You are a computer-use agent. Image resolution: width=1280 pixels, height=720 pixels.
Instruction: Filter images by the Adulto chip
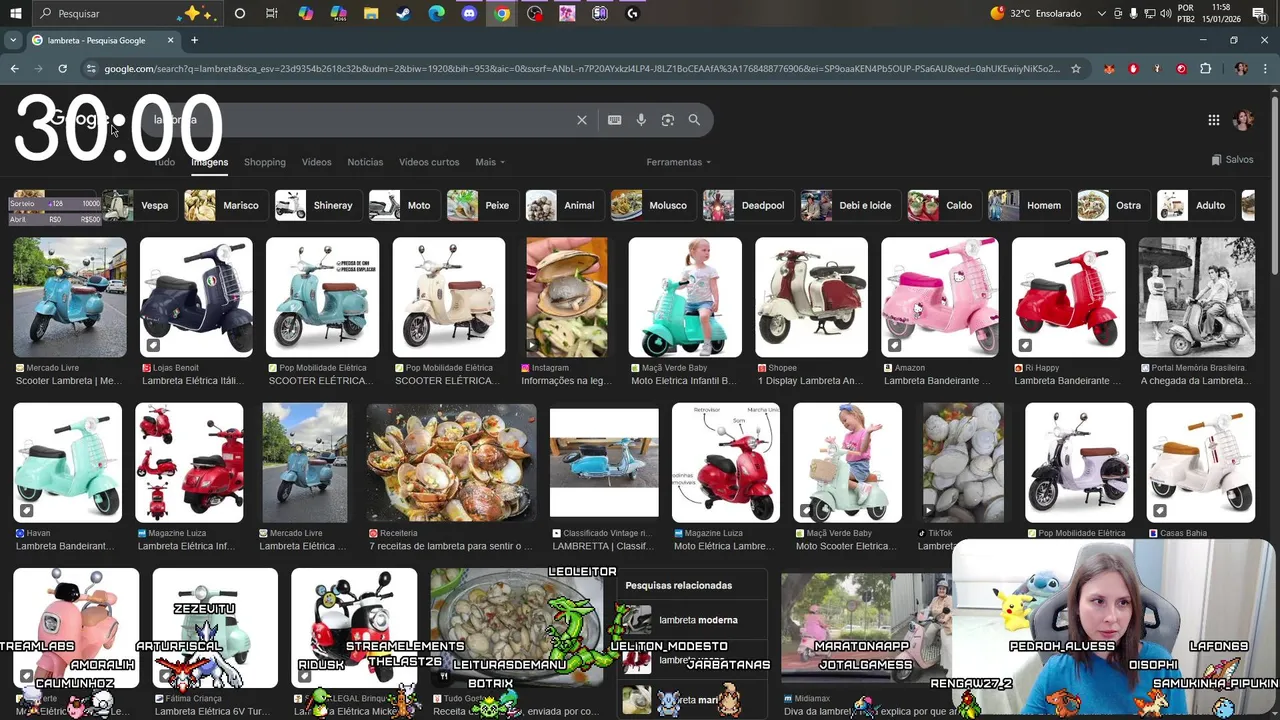[1195, 205]
